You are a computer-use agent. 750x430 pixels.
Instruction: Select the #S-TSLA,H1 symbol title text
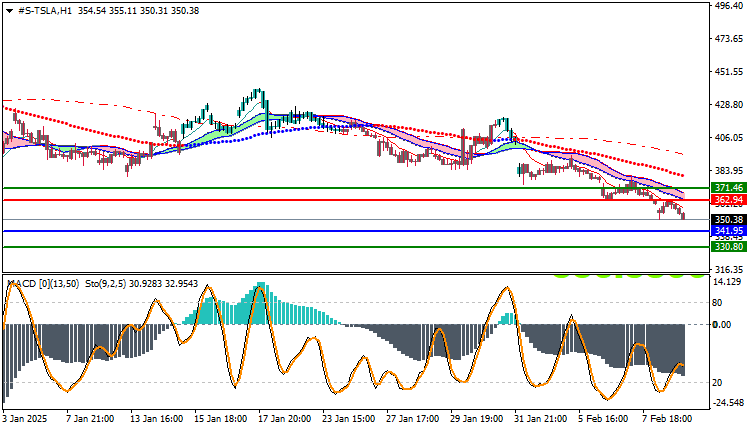[x=45, y=11]
